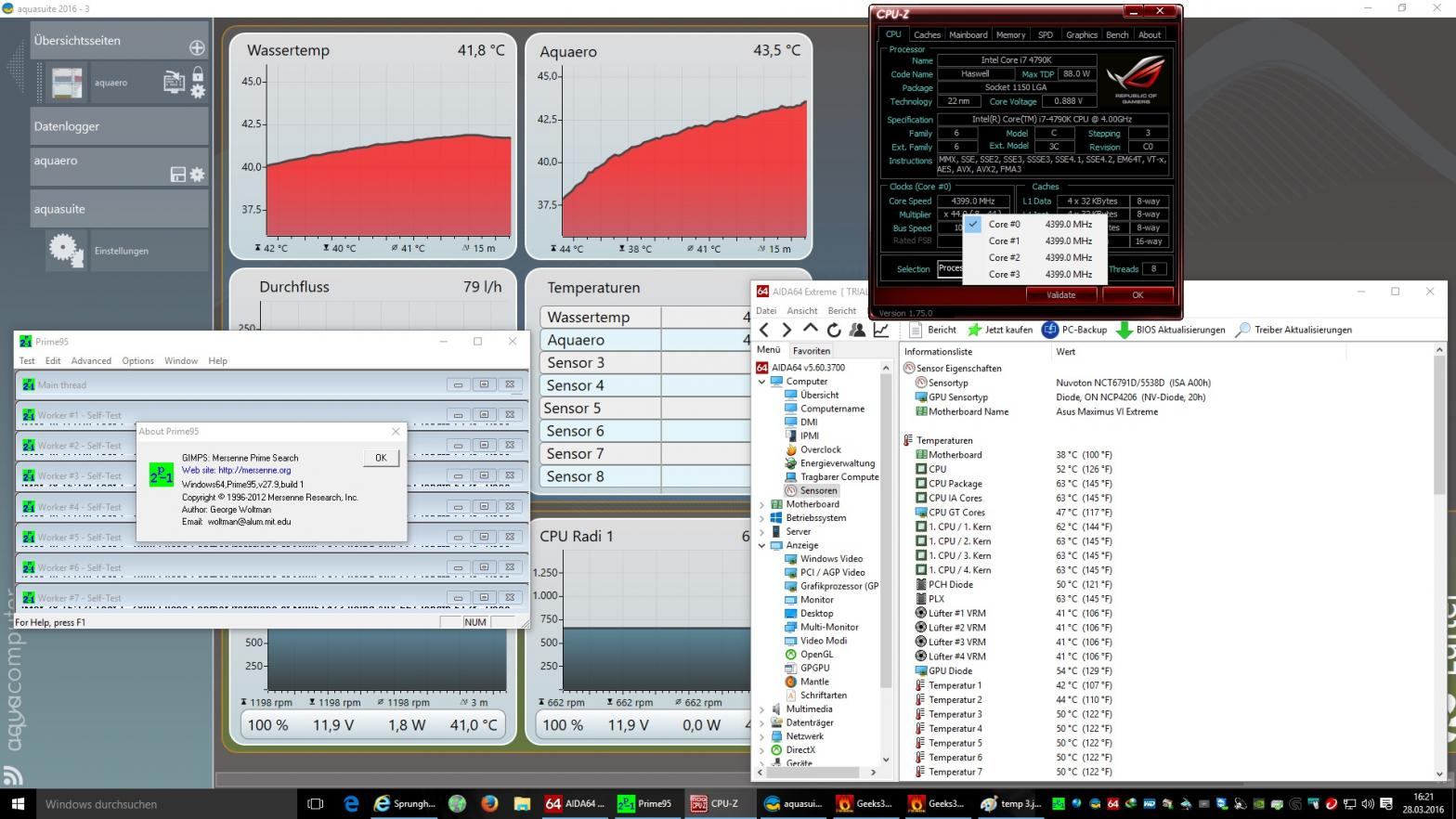
Task: Open the Übersichtsseiten section header
Action: [x=119, y=41]
